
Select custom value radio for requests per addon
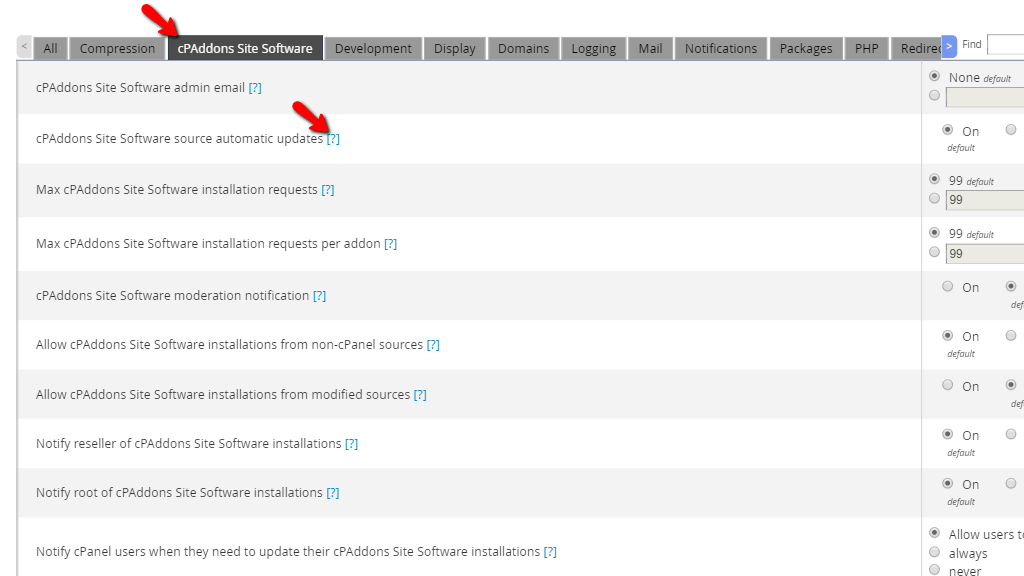coord(935,252)
